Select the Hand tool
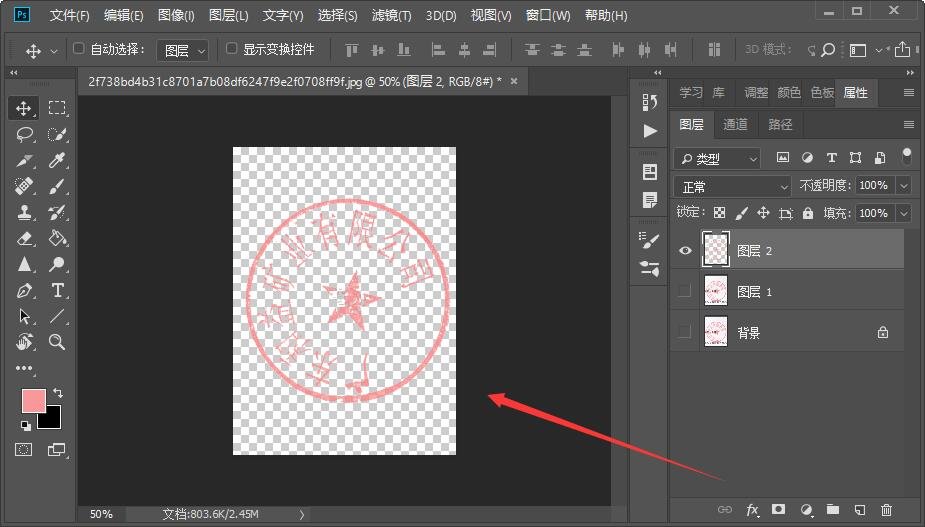The width and height of the screenshot is (925, 527). click(24, 342)
